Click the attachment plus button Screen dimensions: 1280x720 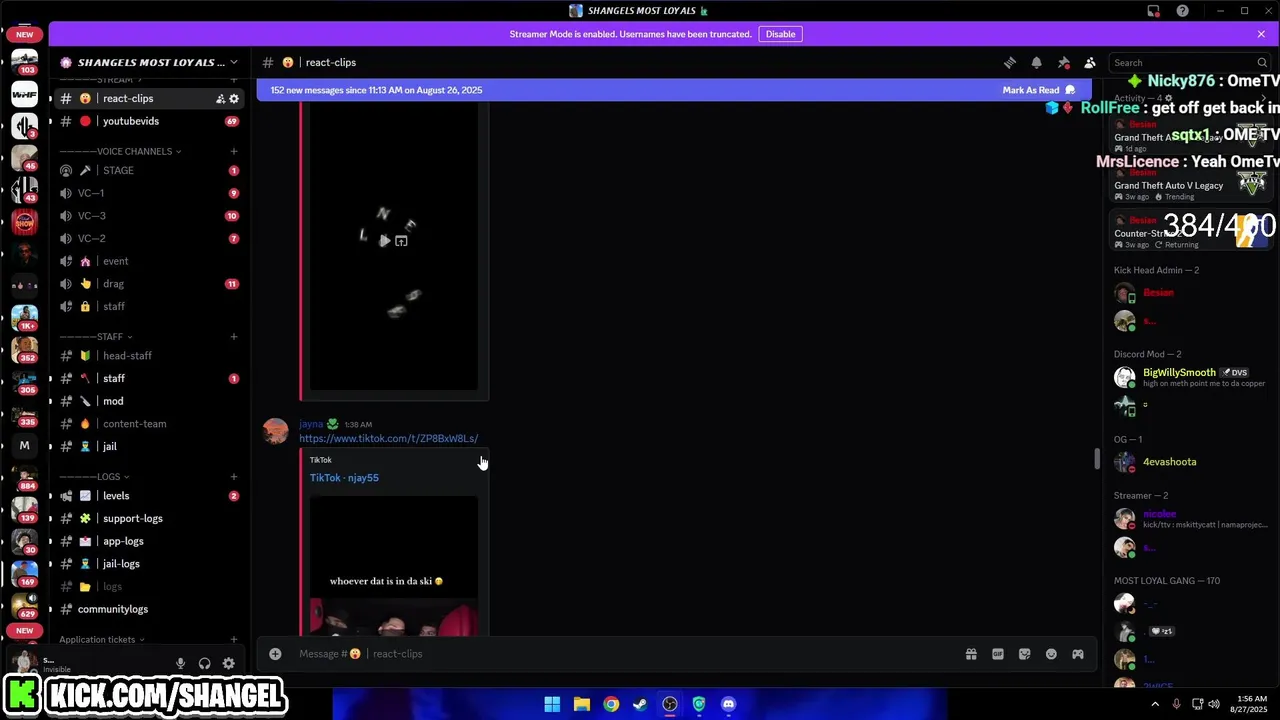click(275, 654)
